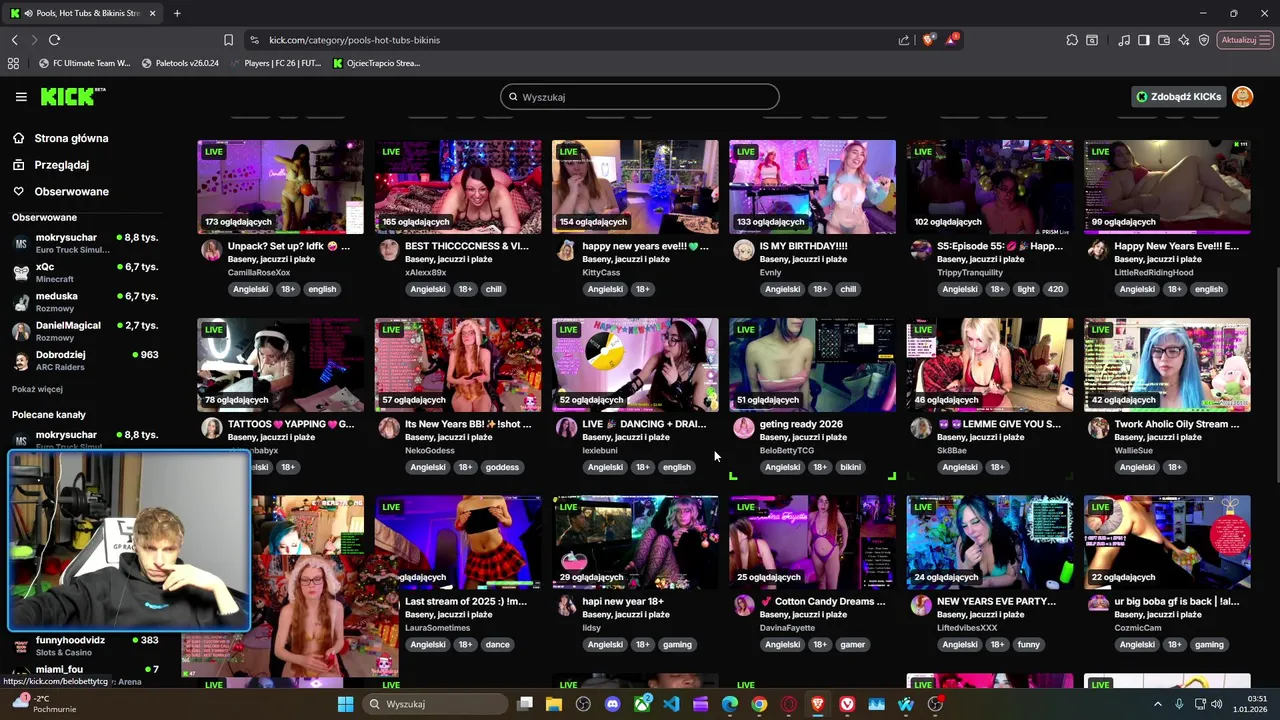Open Obserwowane in the sidebar

click(x=71, y=192)
